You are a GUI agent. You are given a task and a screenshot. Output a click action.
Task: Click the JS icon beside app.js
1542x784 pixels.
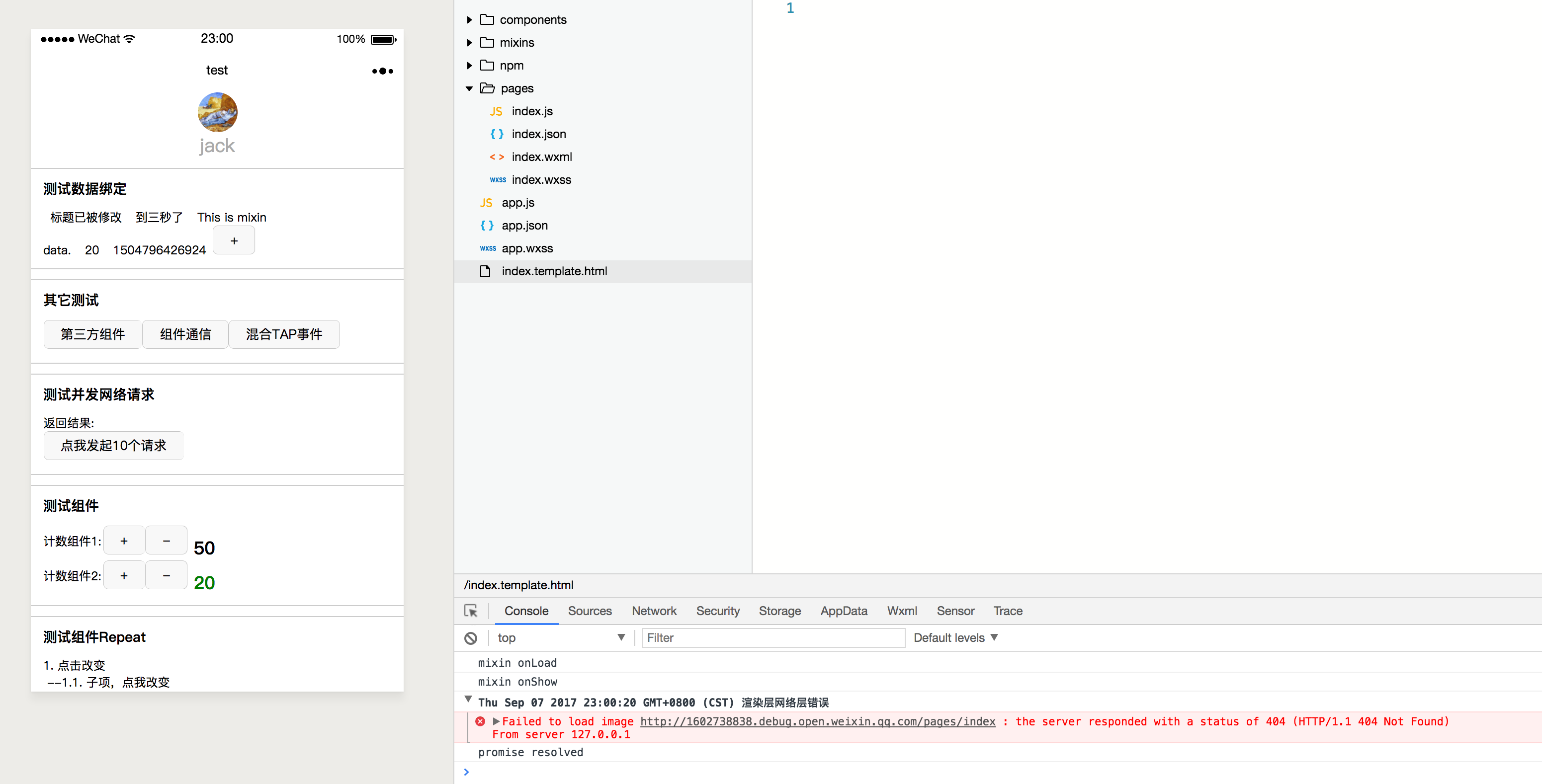486,203
